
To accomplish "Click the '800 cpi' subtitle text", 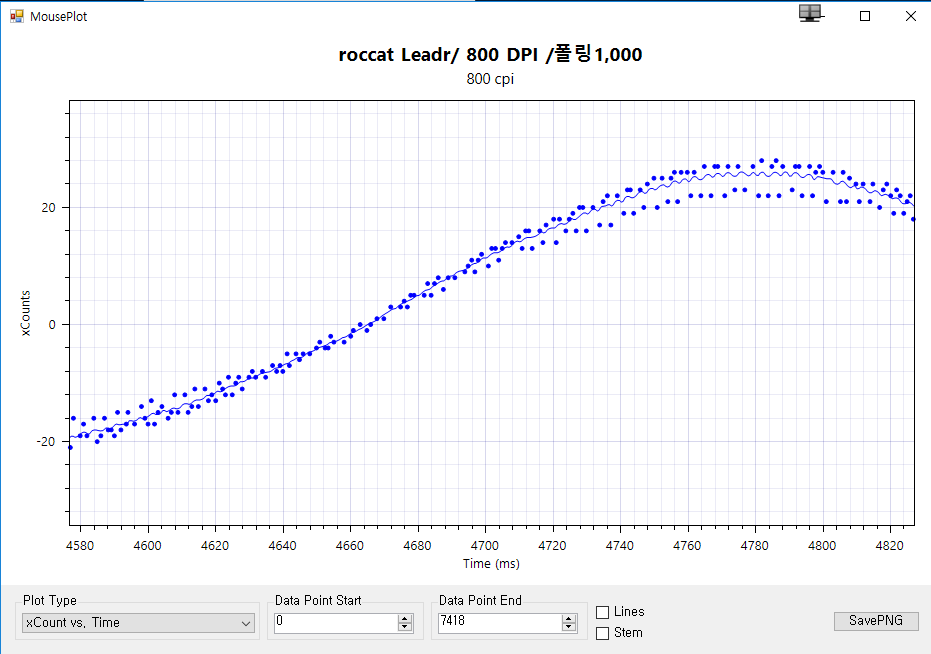I will [490, 80].
